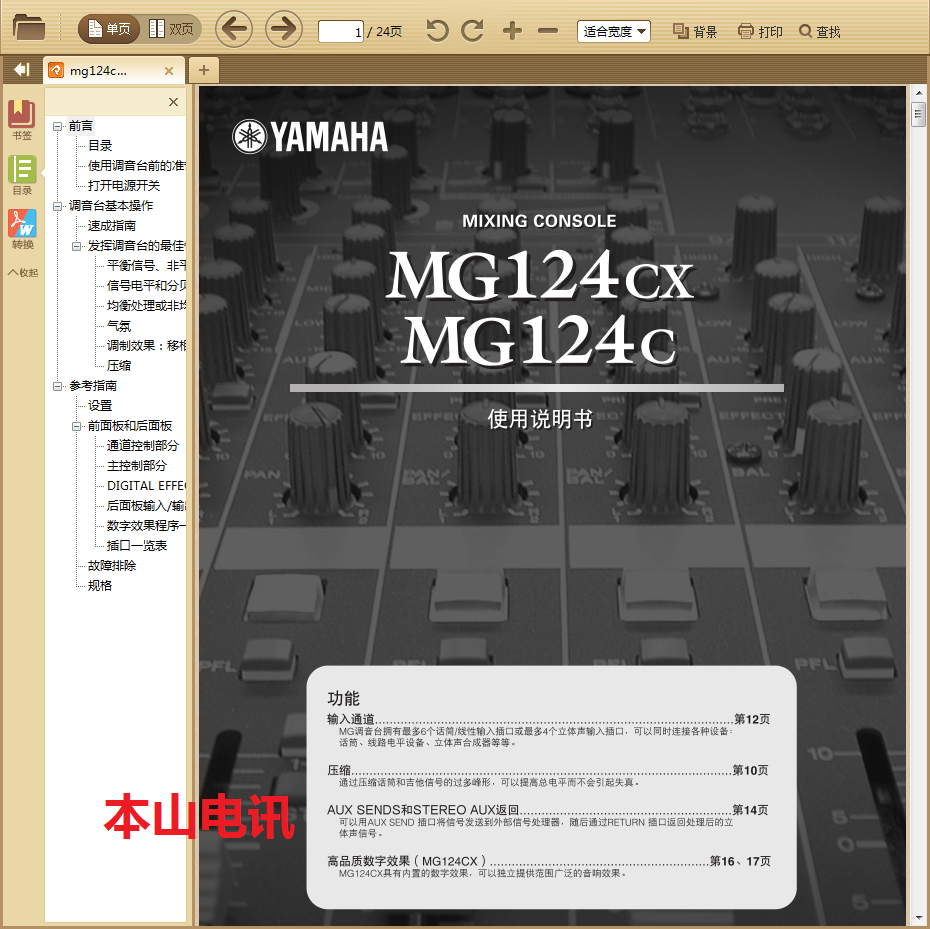
Task: Select 调音台基本操作 outline entry
Action: (x=111, y=206)
